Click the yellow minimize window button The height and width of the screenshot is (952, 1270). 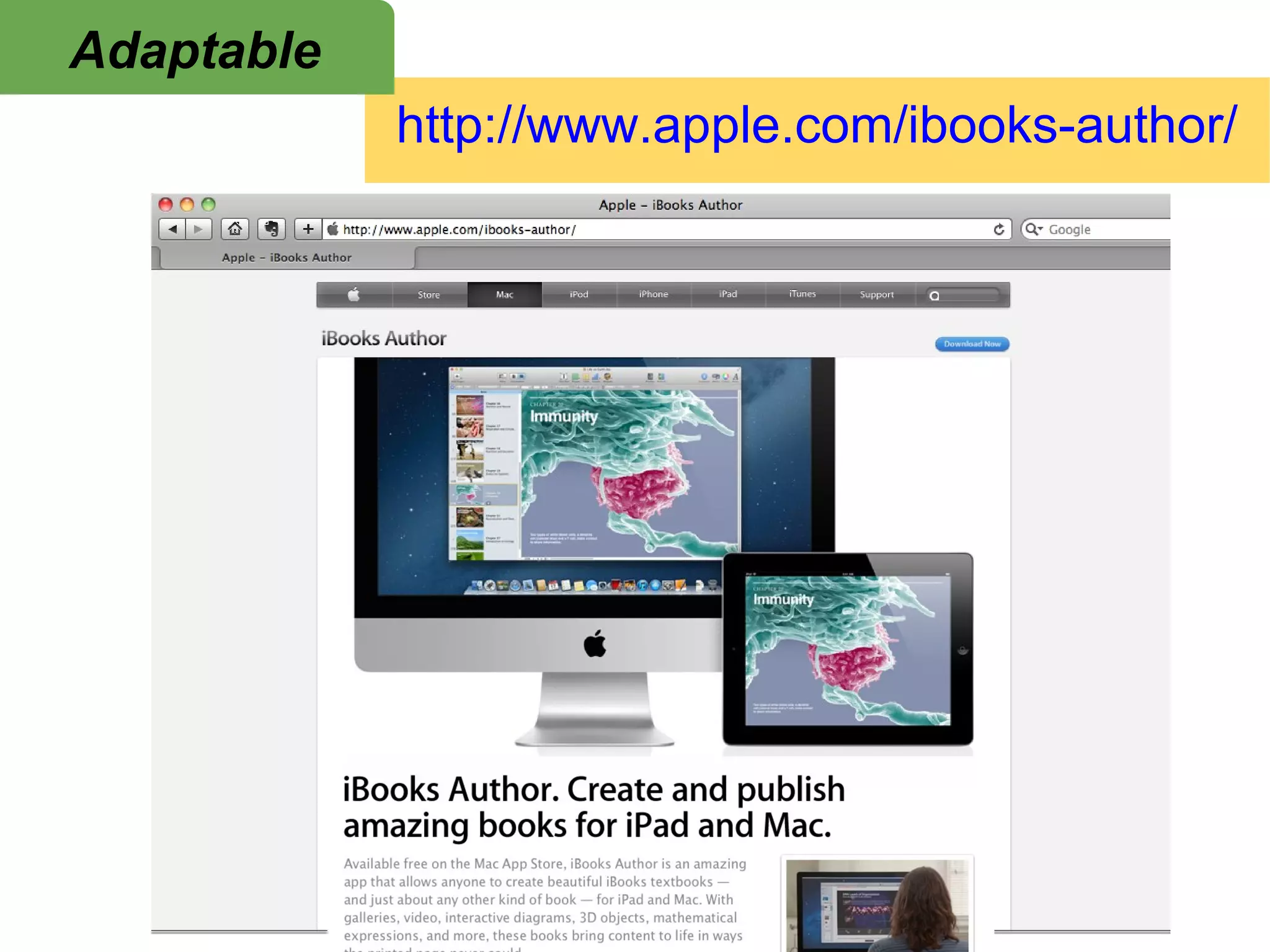coord(187,205)
